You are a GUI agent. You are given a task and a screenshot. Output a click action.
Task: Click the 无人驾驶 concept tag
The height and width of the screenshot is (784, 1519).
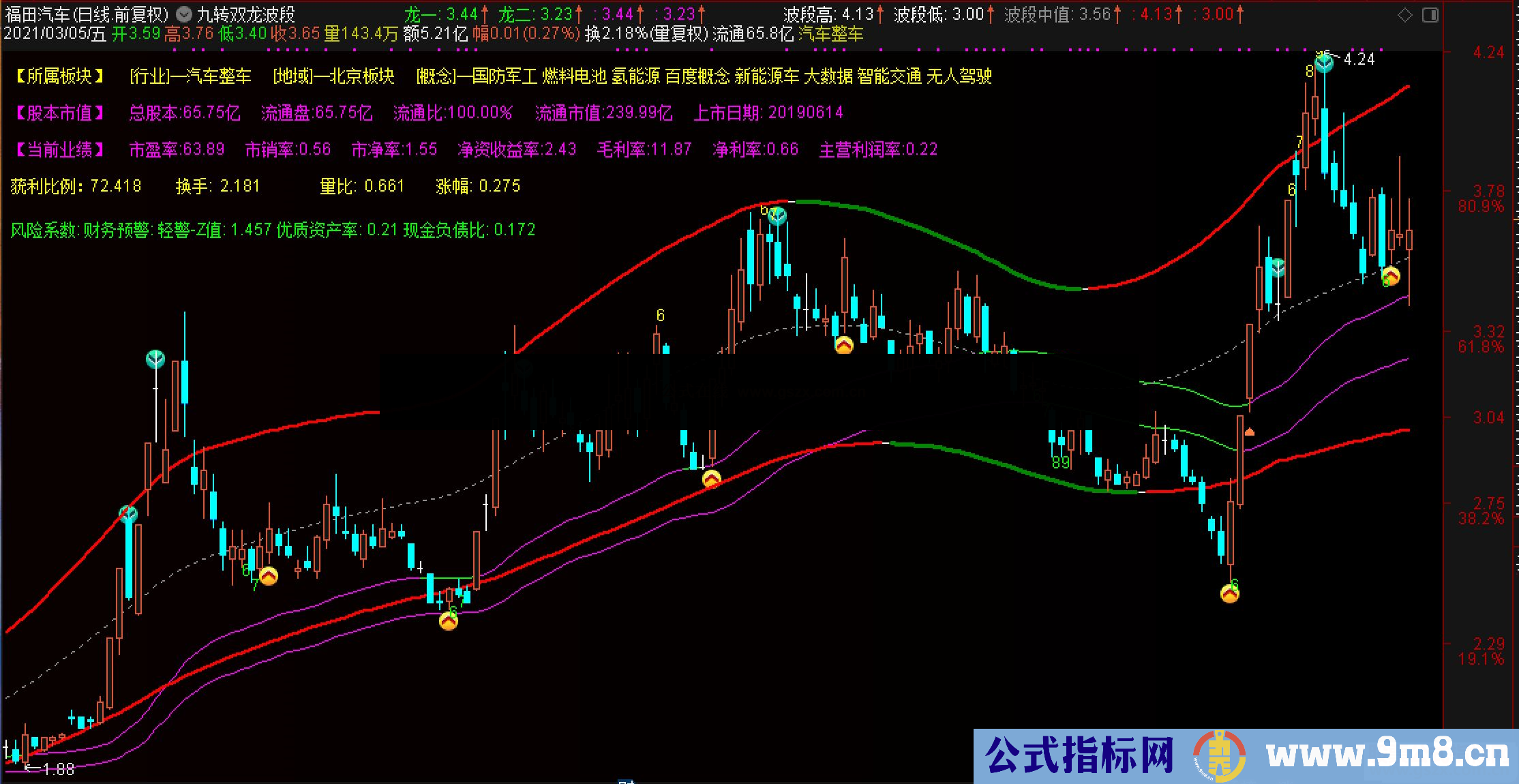[x=961, y=77]
